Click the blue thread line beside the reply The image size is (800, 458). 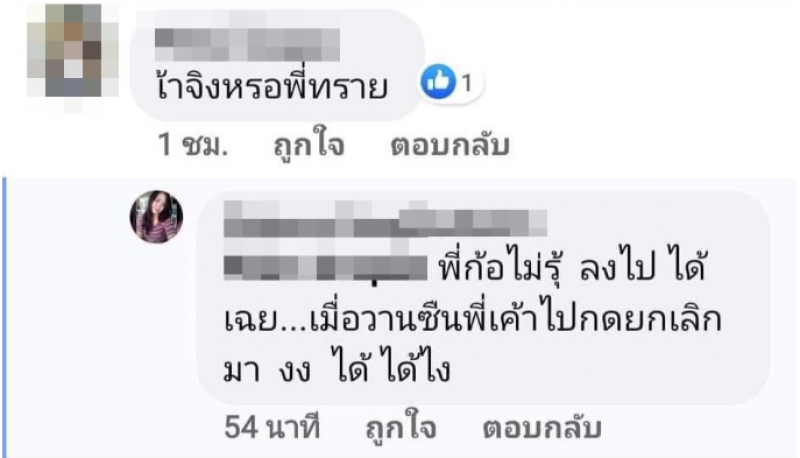pyautogui.click(x=5, y=316)
